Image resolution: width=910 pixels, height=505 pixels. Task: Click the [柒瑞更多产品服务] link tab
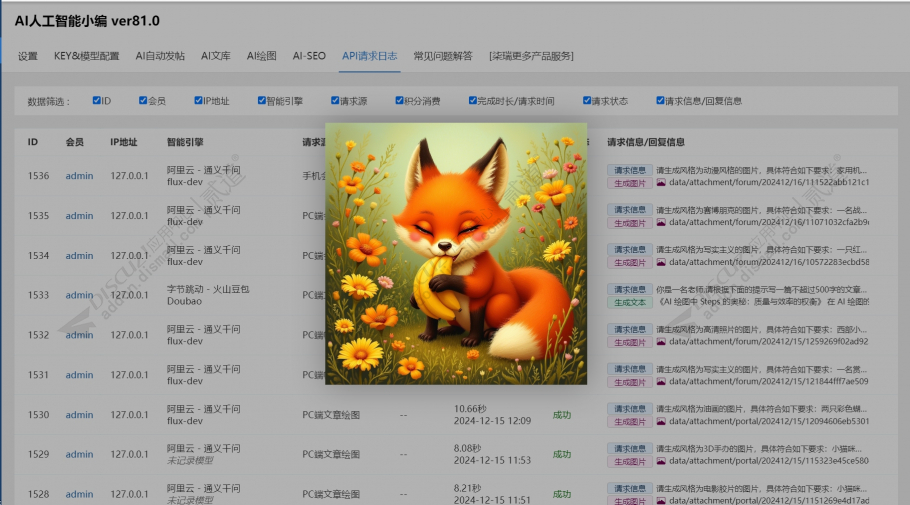tap(531, 56)
